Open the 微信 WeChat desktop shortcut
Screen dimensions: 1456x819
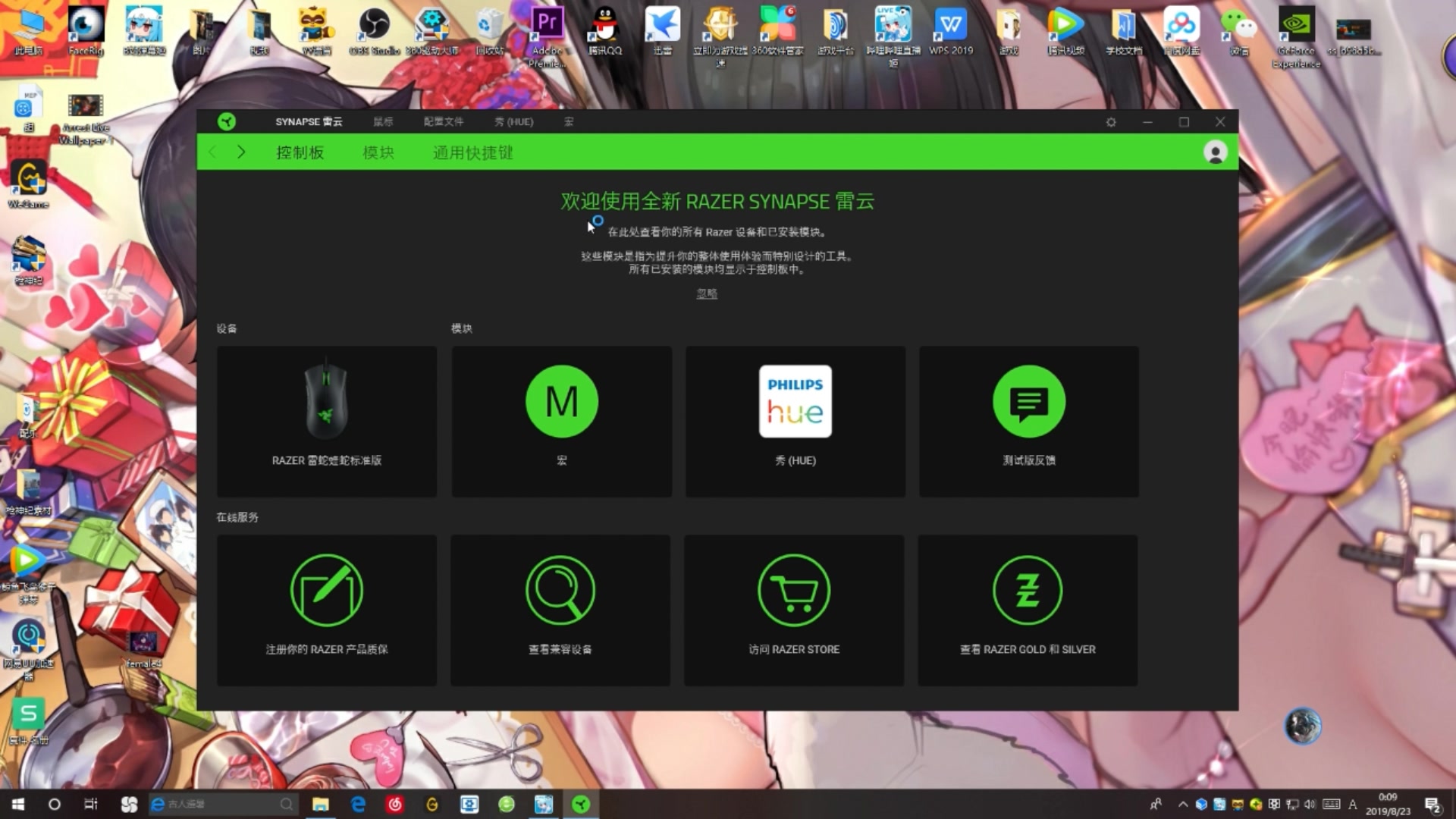tap(1239, 30)
